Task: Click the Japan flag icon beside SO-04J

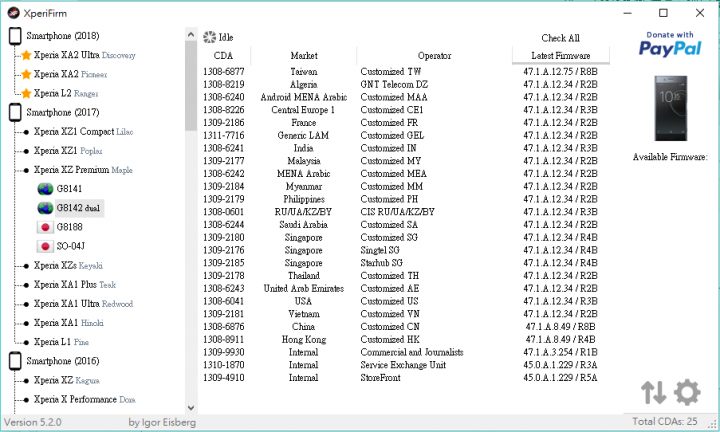Action: [x=45, y=247]
